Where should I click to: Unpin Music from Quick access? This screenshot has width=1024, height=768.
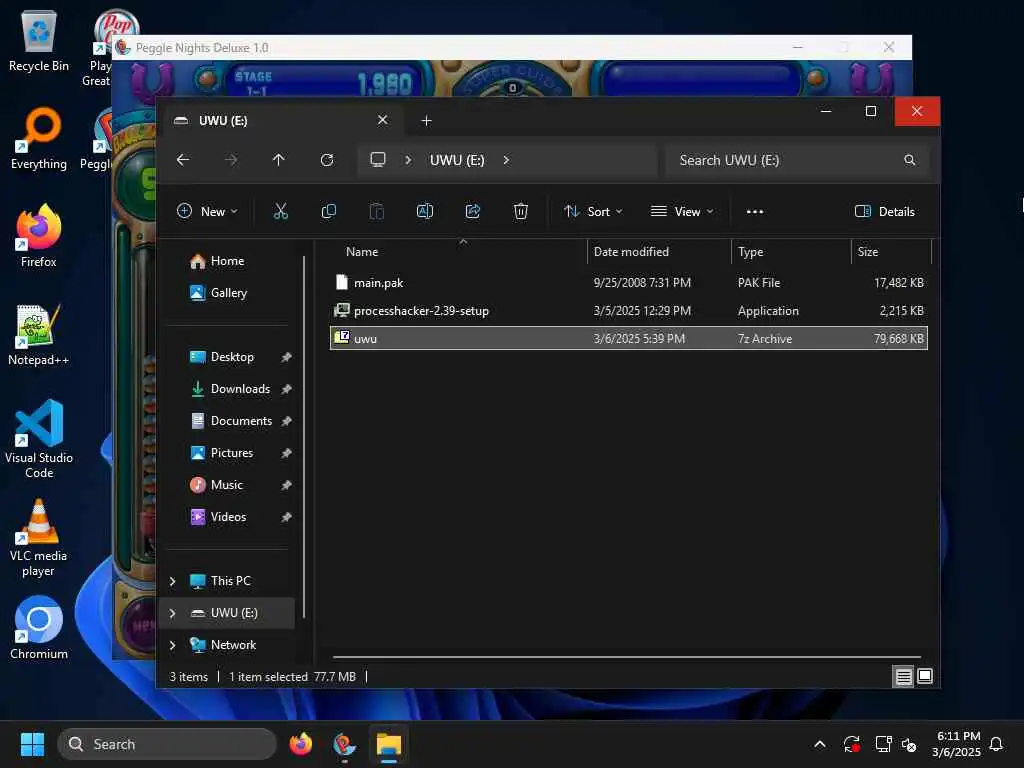pyautogui.click(x=286, y=485)
